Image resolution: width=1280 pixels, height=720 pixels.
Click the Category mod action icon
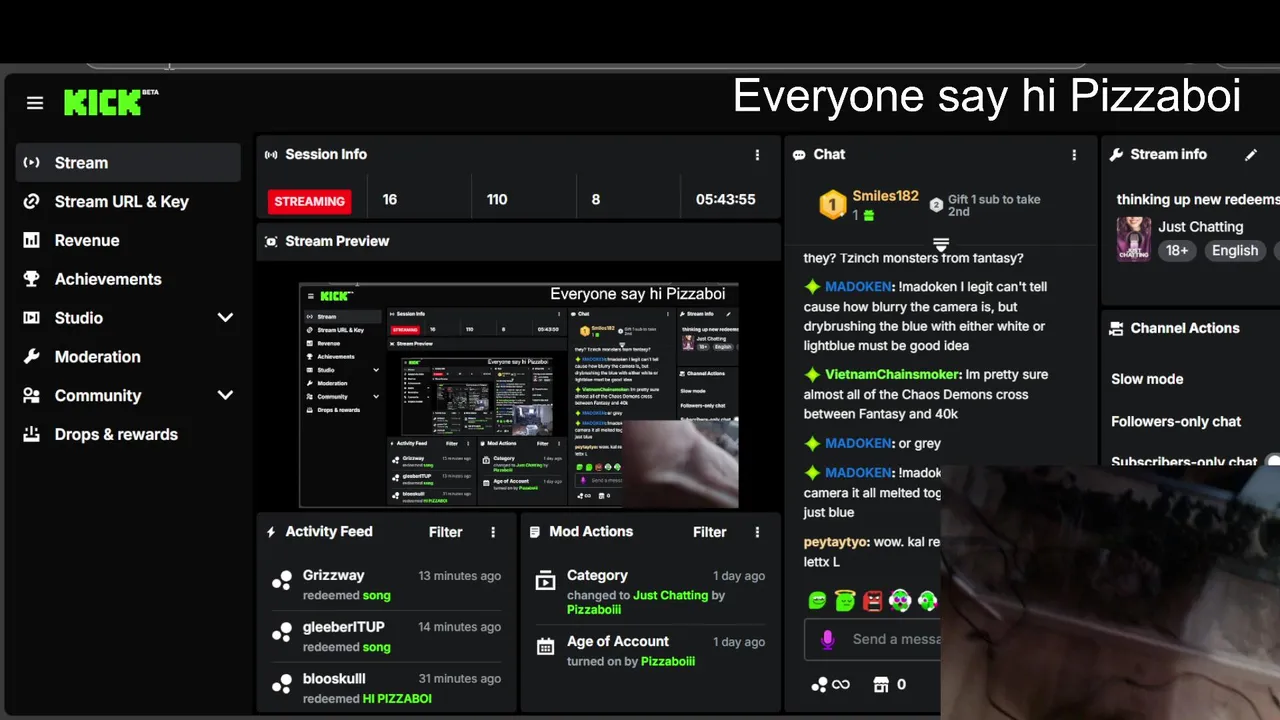coord(545,581)
